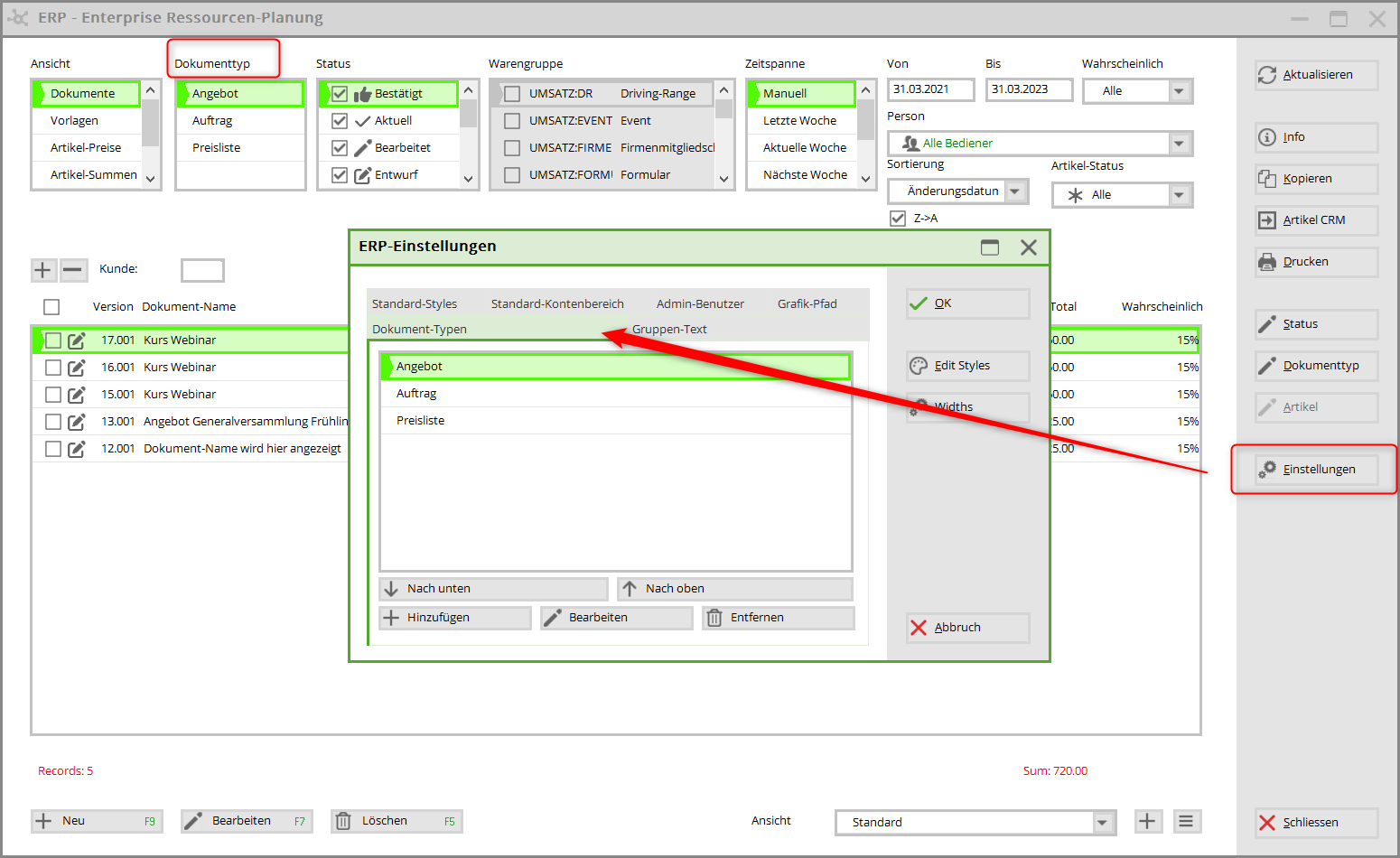Click the Hinzufügen button in dialog
This screenshot has height=858, width=1400.
tap(454, 618)
